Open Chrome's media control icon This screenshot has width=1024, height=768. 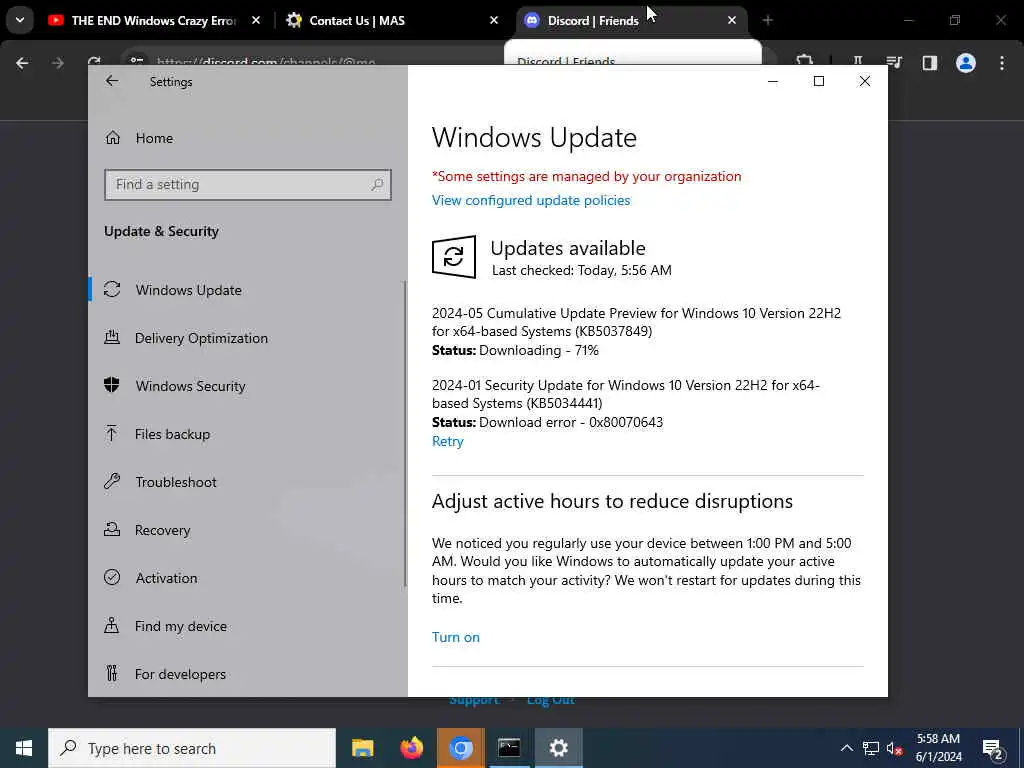point(894,63)
